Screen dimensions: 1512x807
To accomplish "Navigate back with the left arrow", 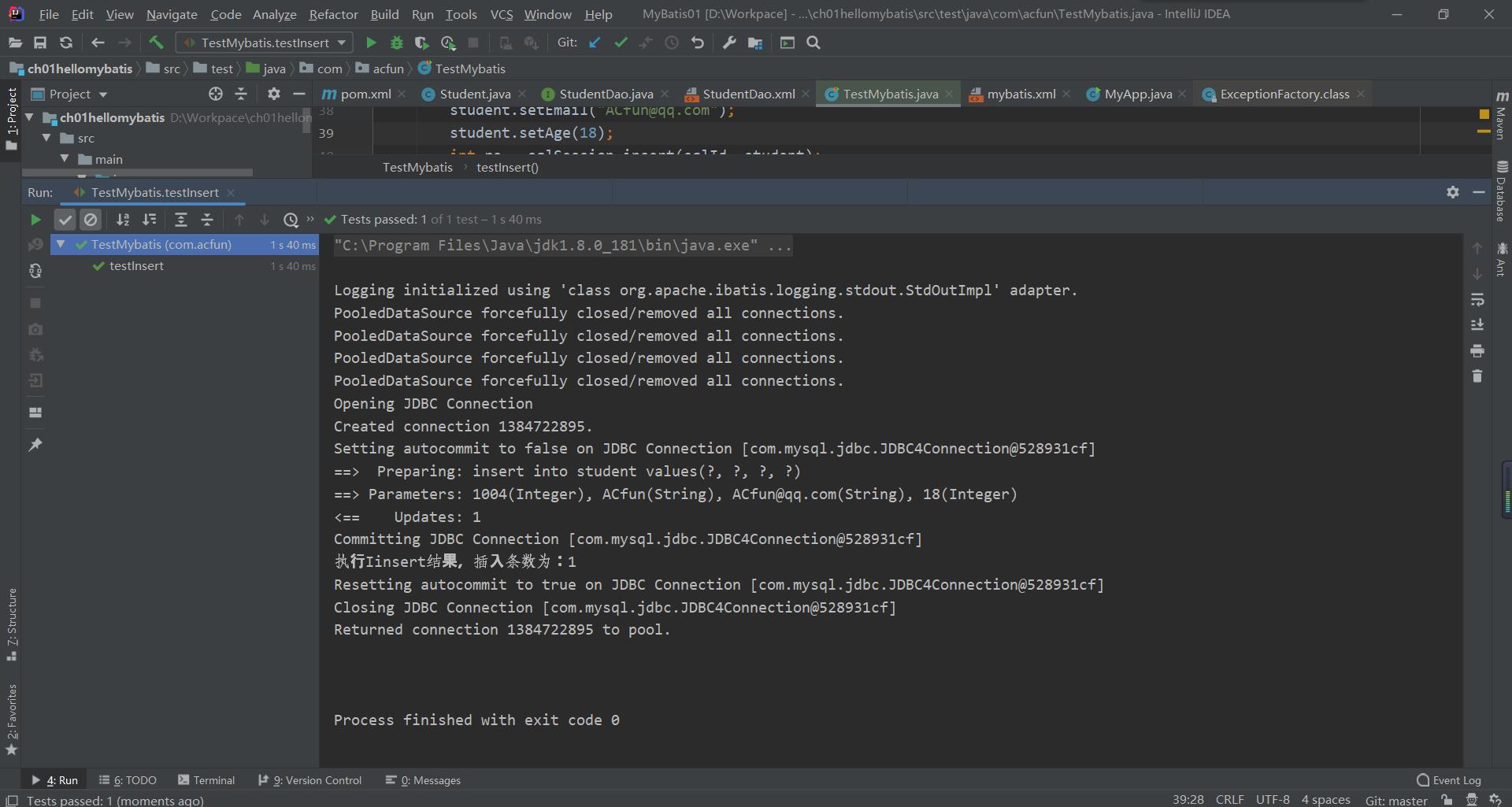I will 98,43.
